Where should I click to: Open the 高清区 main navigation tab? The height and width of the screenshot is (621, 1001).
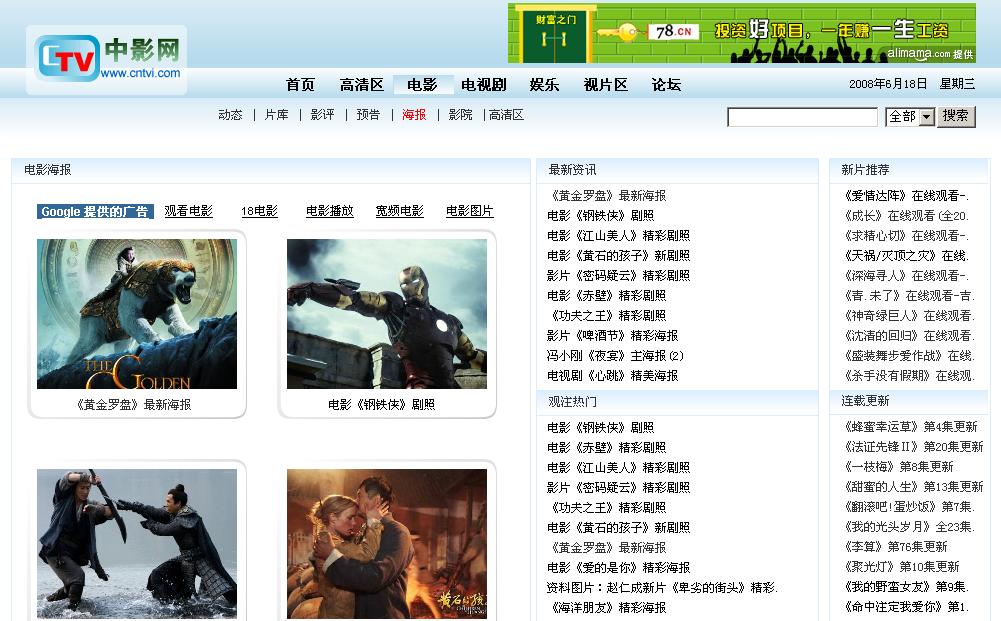tap(361, 84)
